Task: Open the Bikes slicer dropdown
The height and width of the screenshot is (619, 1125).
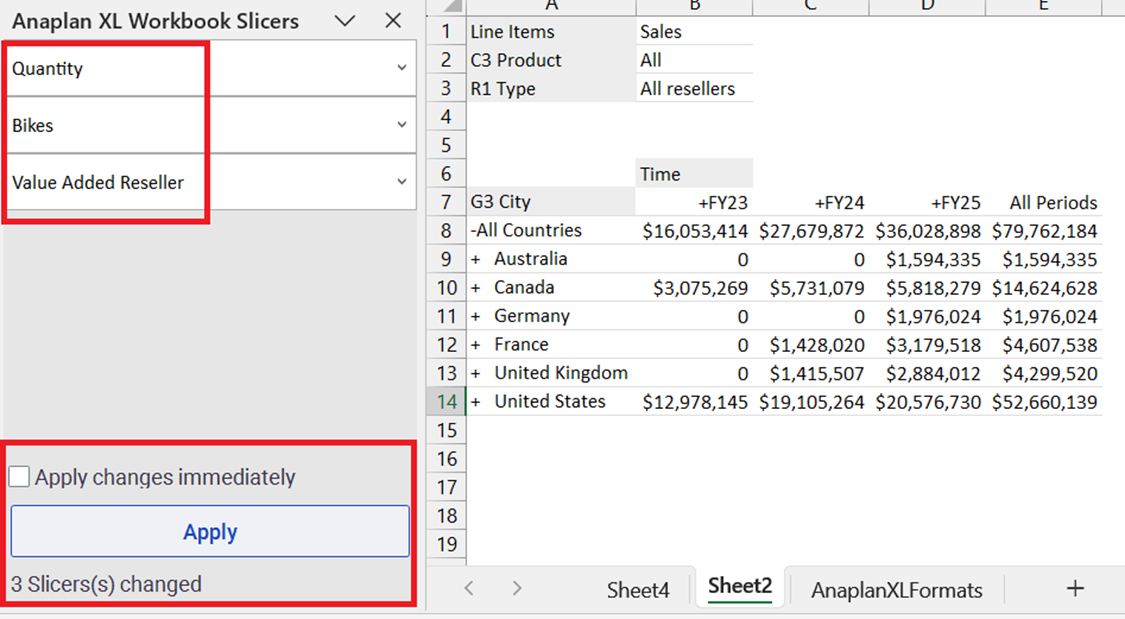Action: [401, 126]
